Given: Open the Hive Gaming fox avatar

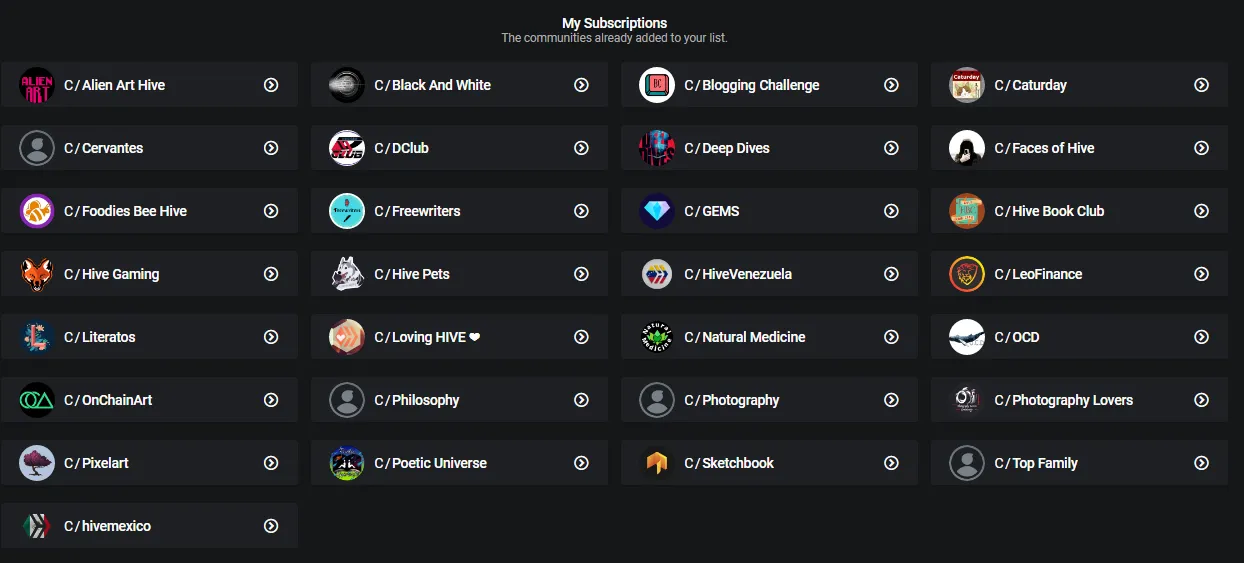Looking at the screenshot, I should (37, 274).
